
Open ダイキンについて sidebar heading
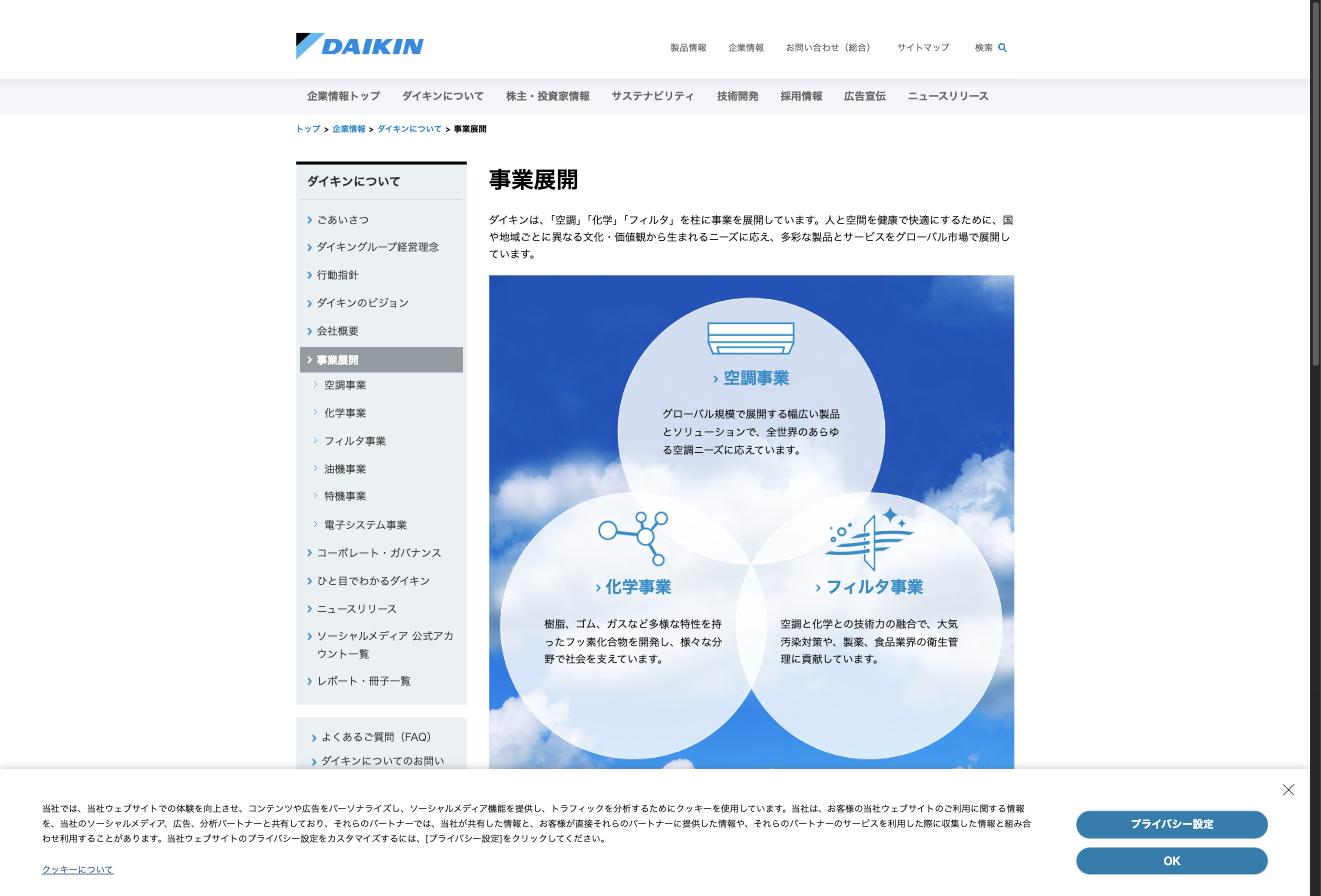coord(354,182)
